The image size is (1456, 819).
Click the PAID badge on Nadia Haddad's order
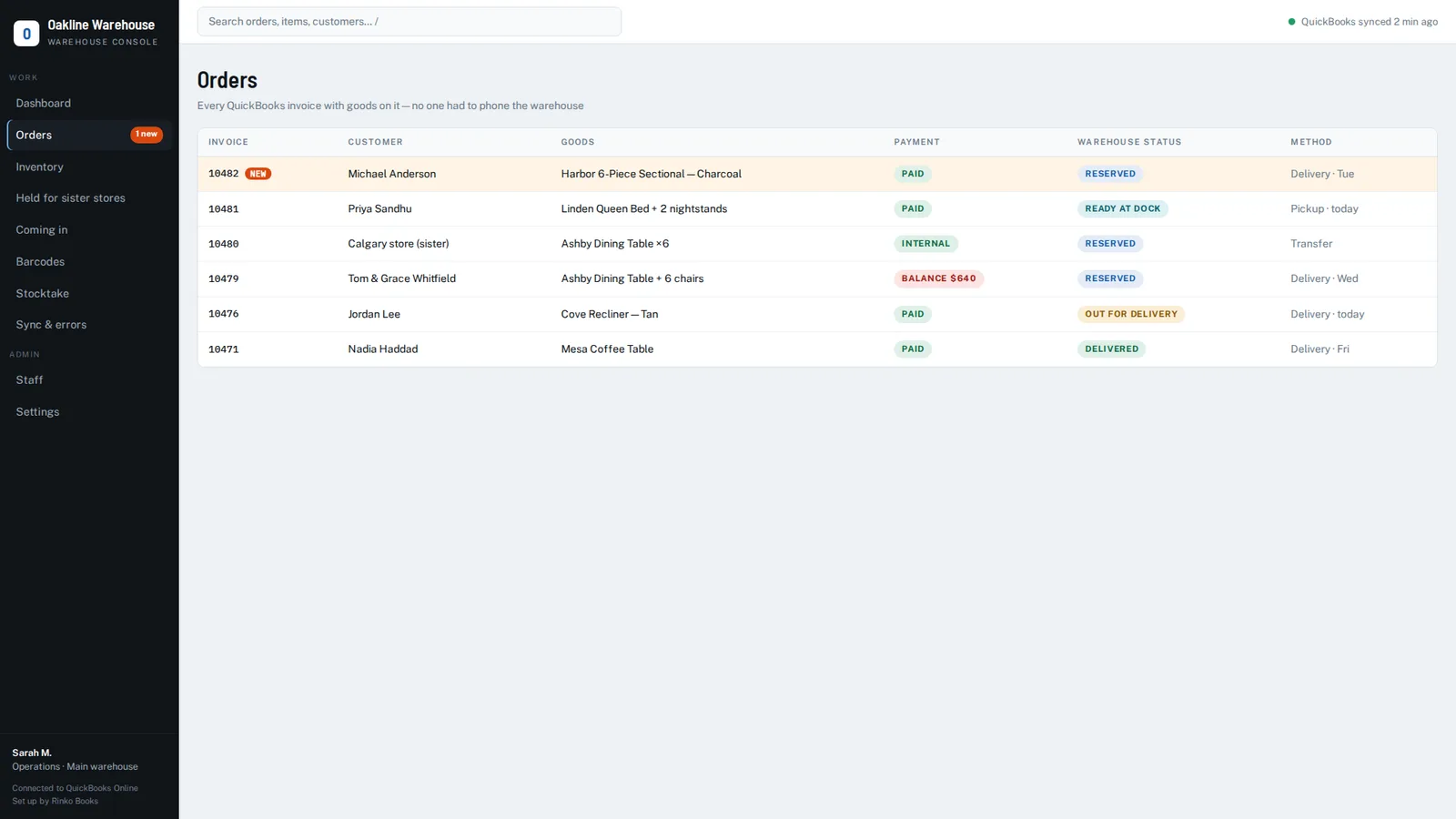tap(913, 349)
